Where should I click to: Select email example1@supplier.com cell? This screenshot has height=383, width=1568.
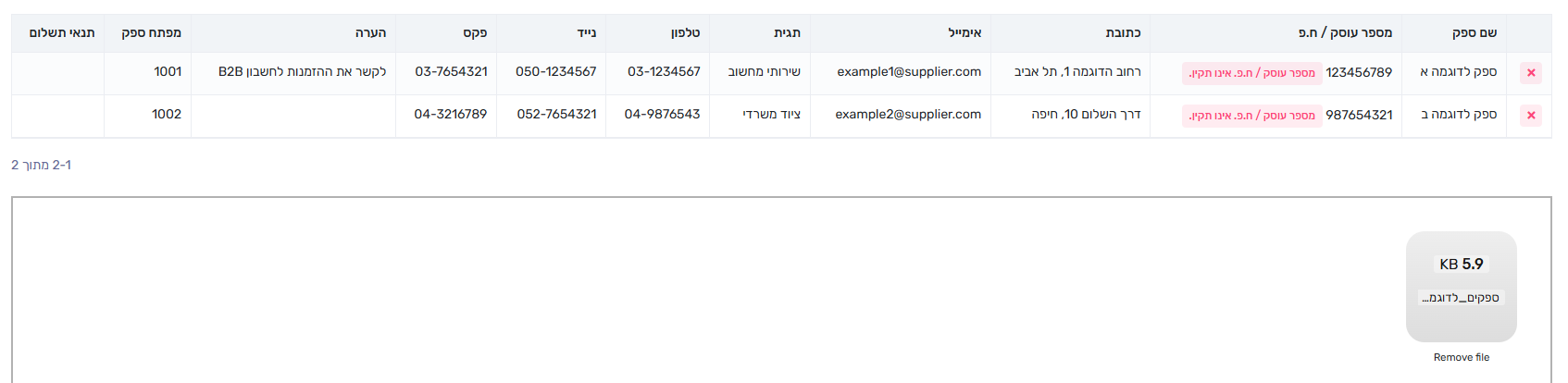pyautogui.click(x=901, y=73)
